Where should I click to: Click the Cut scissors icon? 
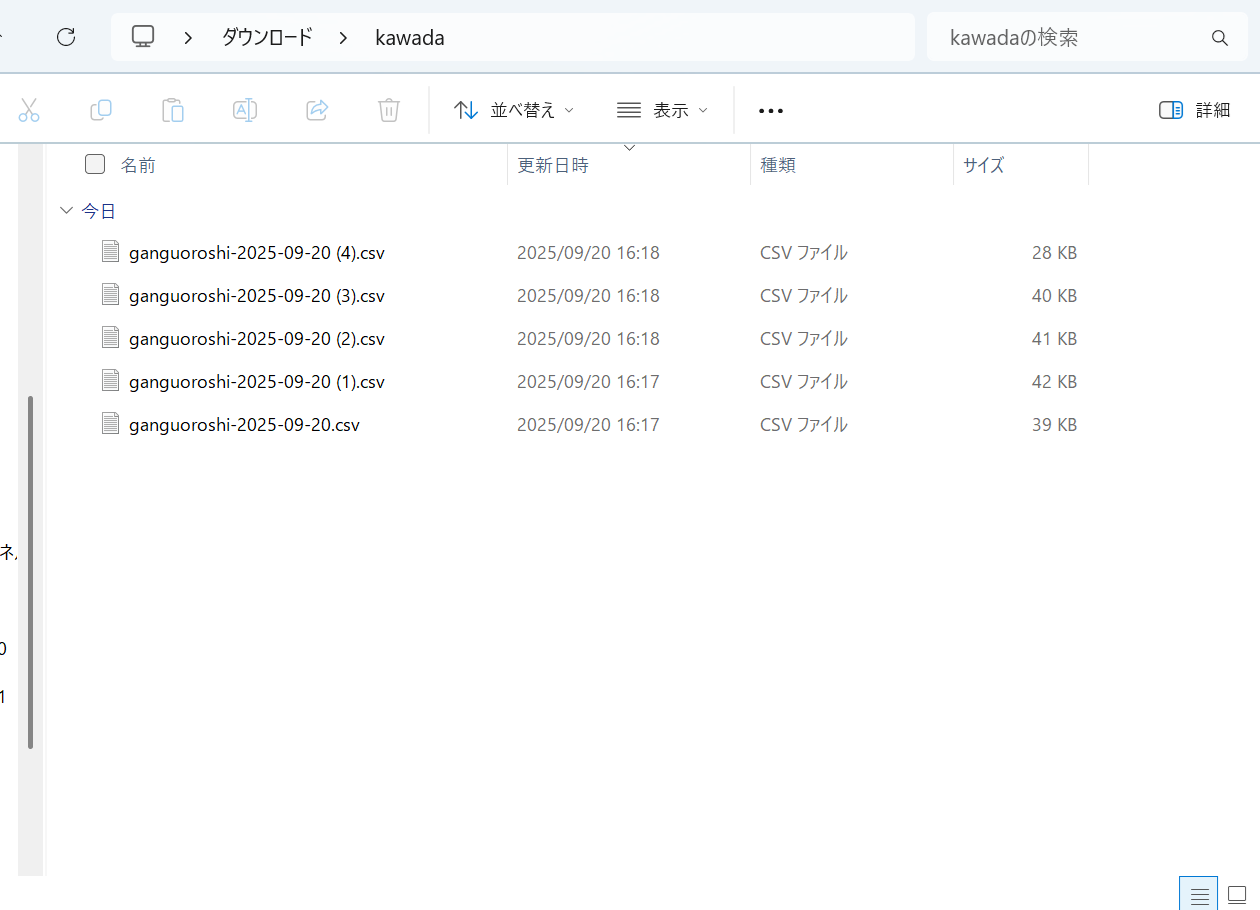[x=29, y=110]
